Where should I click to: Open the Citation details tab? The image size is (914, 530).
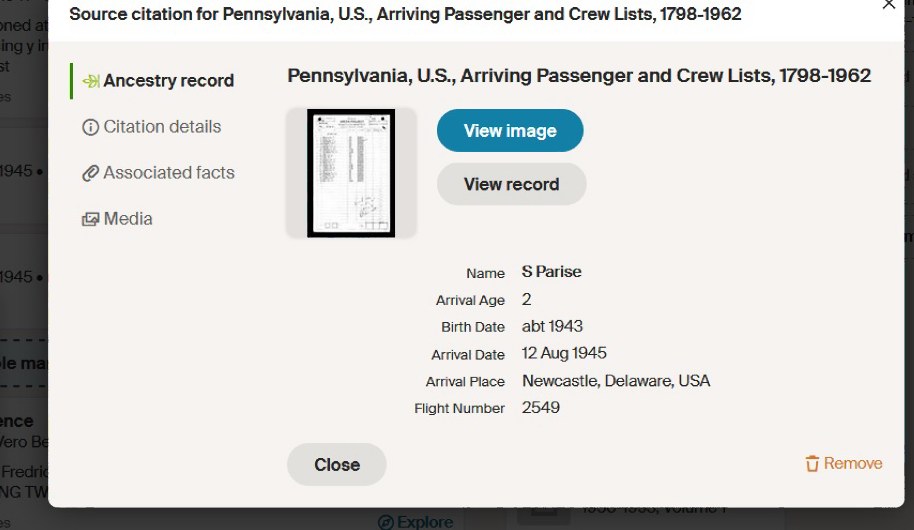pos(162,127)
